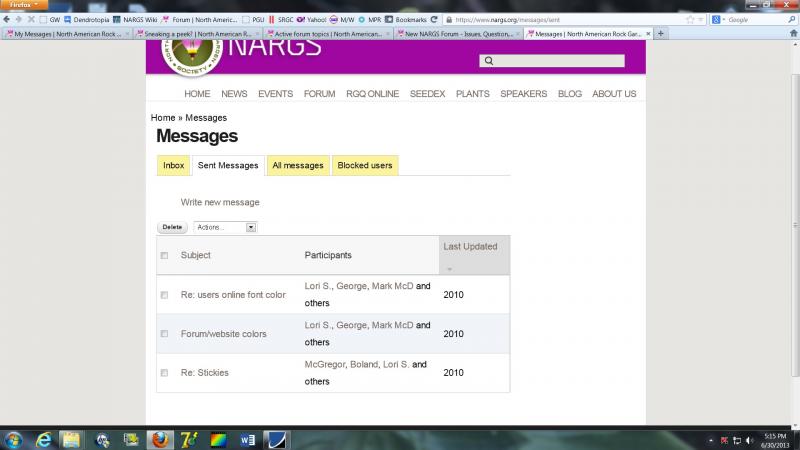Open Windows Explorer folder in taskbar

[72, 438]
